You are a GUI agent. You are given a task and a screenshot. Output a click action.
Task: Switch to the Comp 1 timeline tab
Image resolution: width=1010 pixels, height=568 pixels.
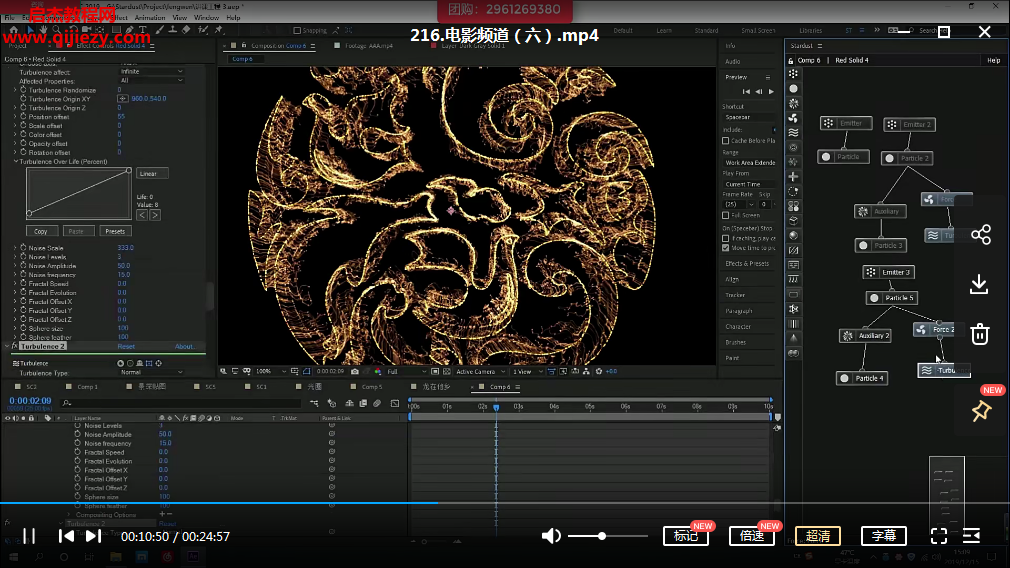click(88, 387)
